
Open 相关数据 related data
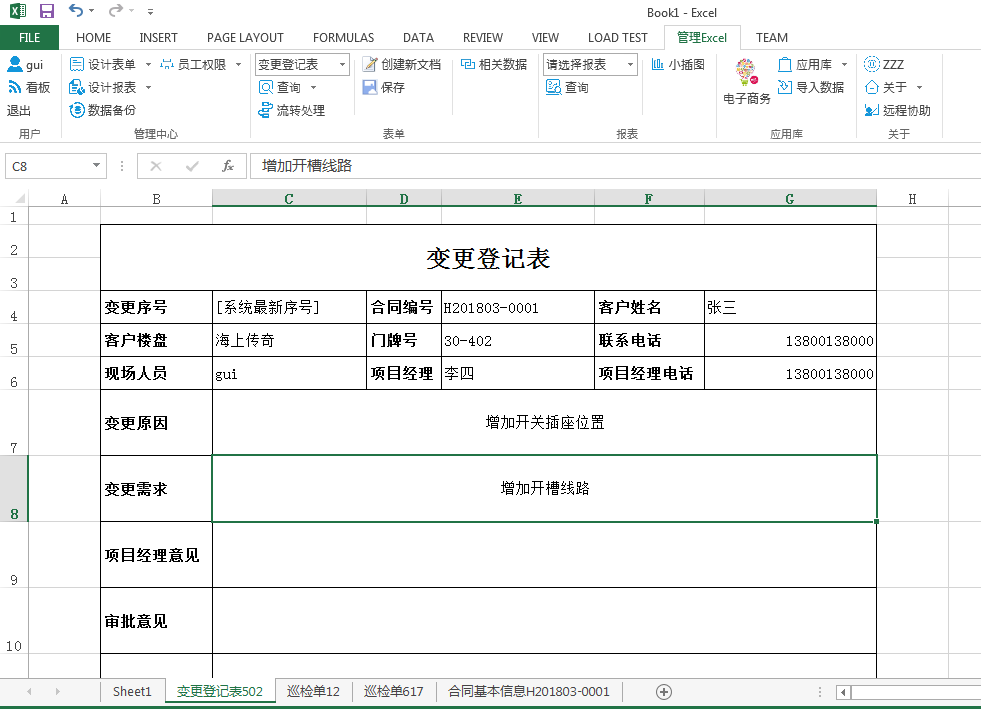click(x=494, y=64)
